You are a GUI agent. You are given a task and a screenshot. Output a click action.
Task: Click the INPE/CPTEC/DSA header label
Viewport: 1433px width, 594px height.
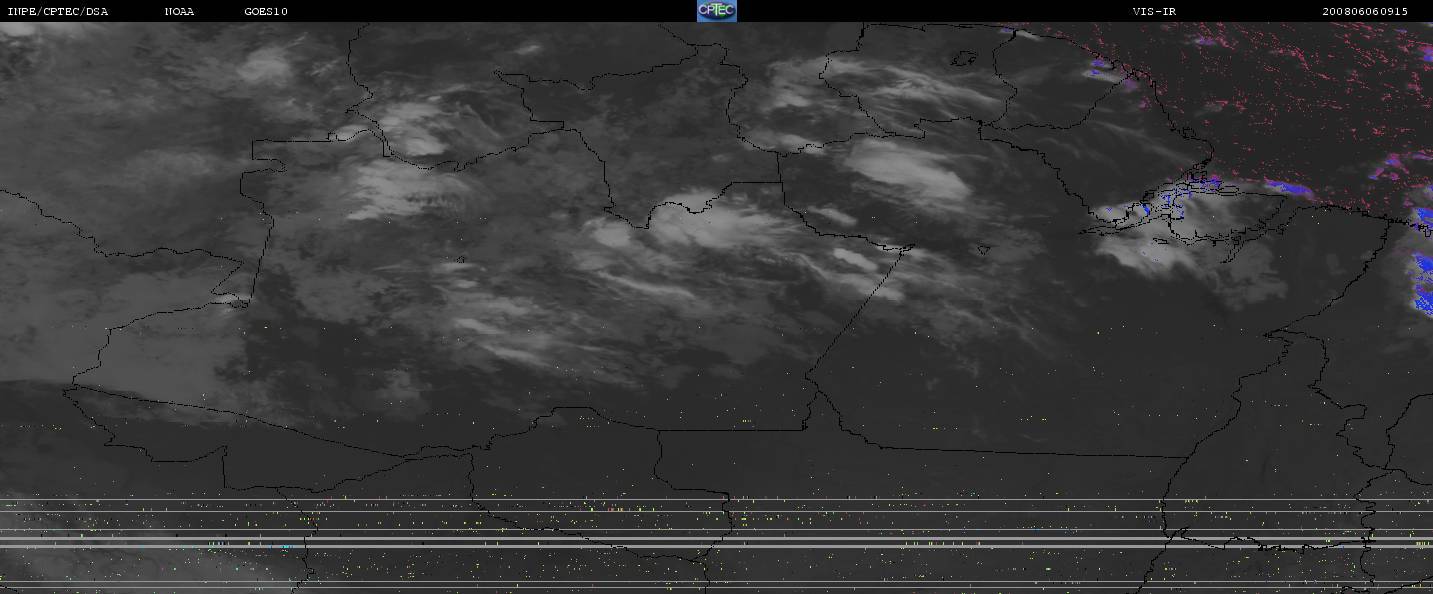point(57,11)
